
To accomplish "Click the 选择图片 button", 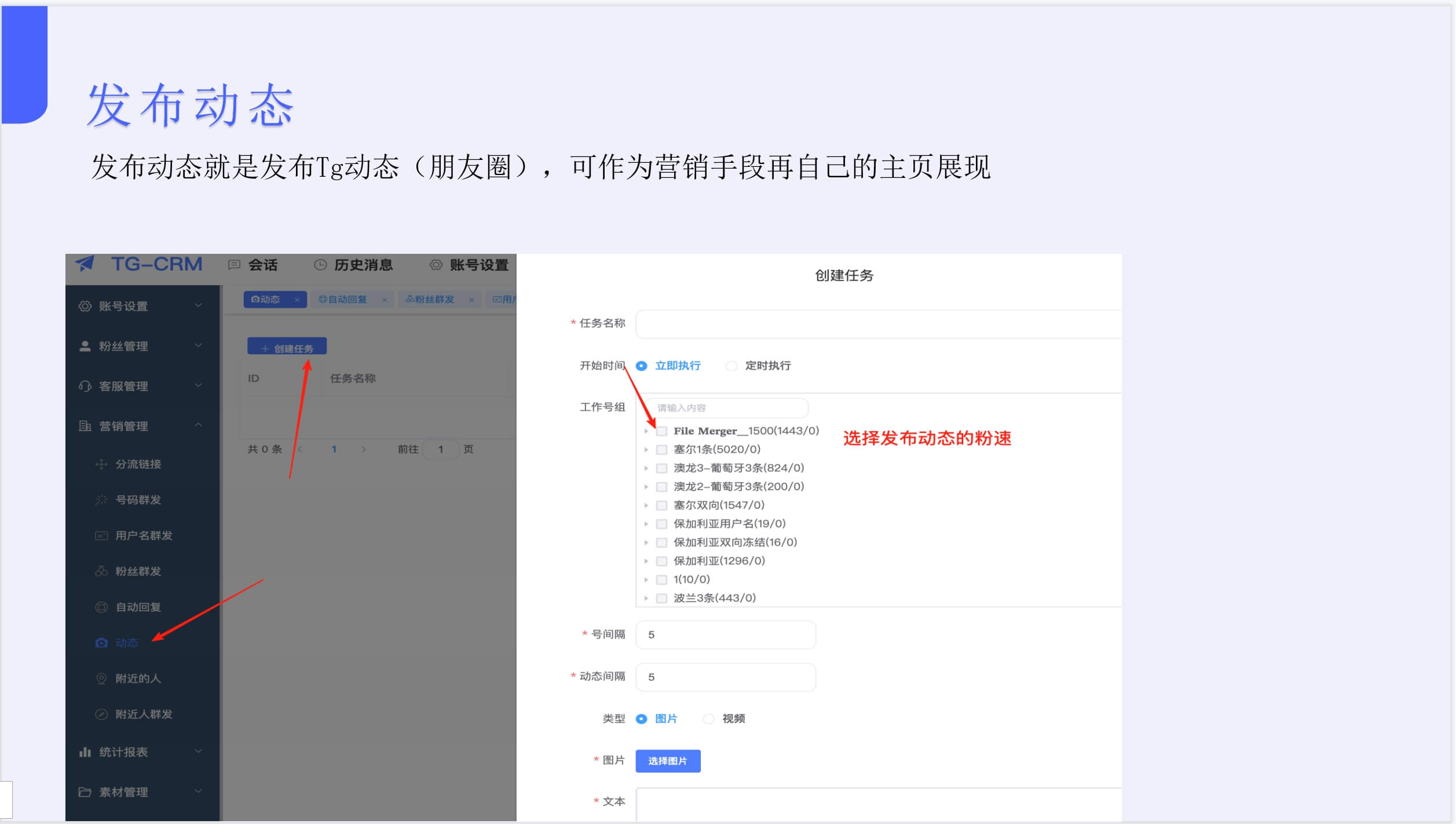I will tap(667, 761).
